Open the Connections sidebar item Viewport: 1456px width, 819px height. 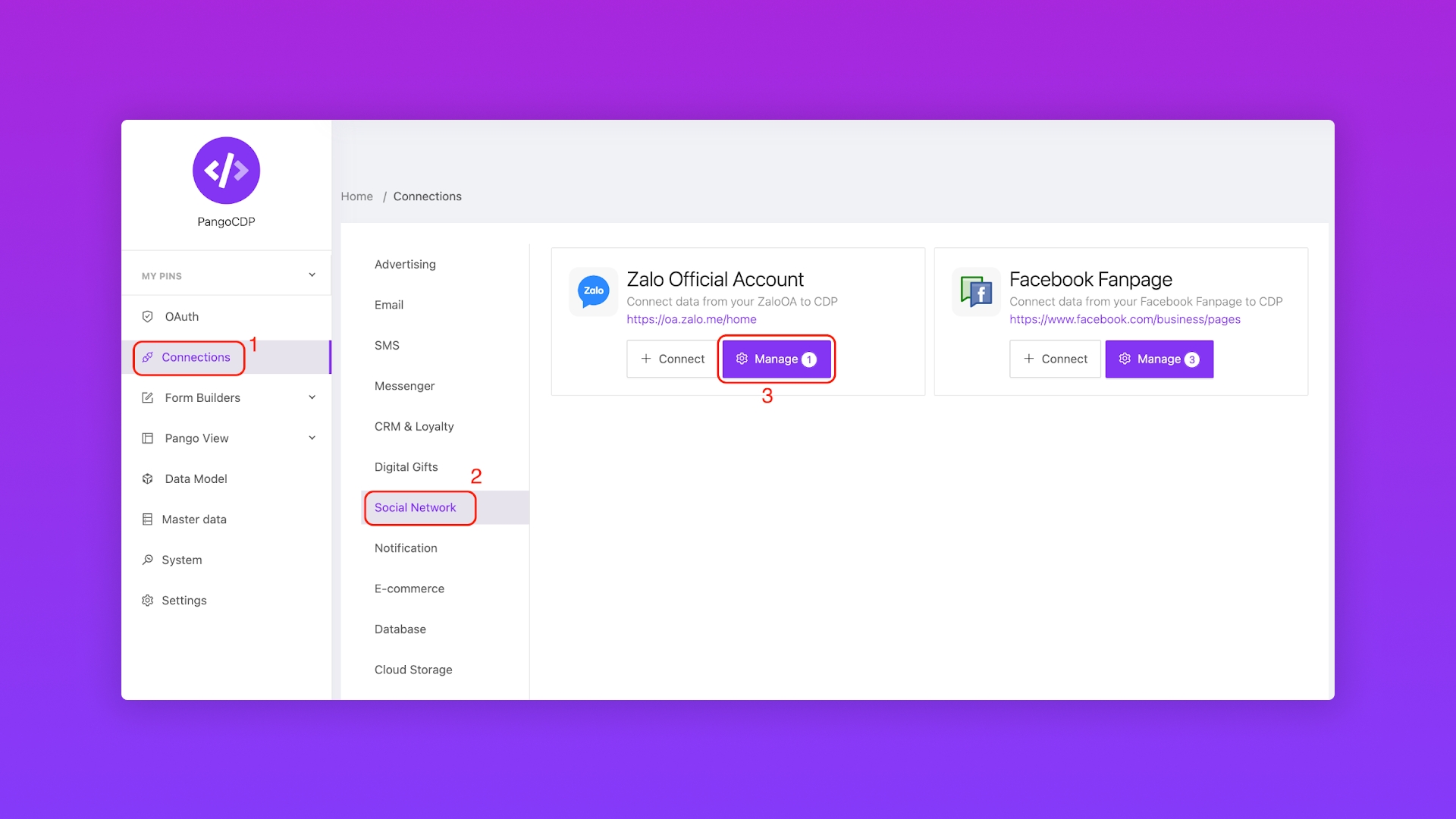click(x=195, y=357)
